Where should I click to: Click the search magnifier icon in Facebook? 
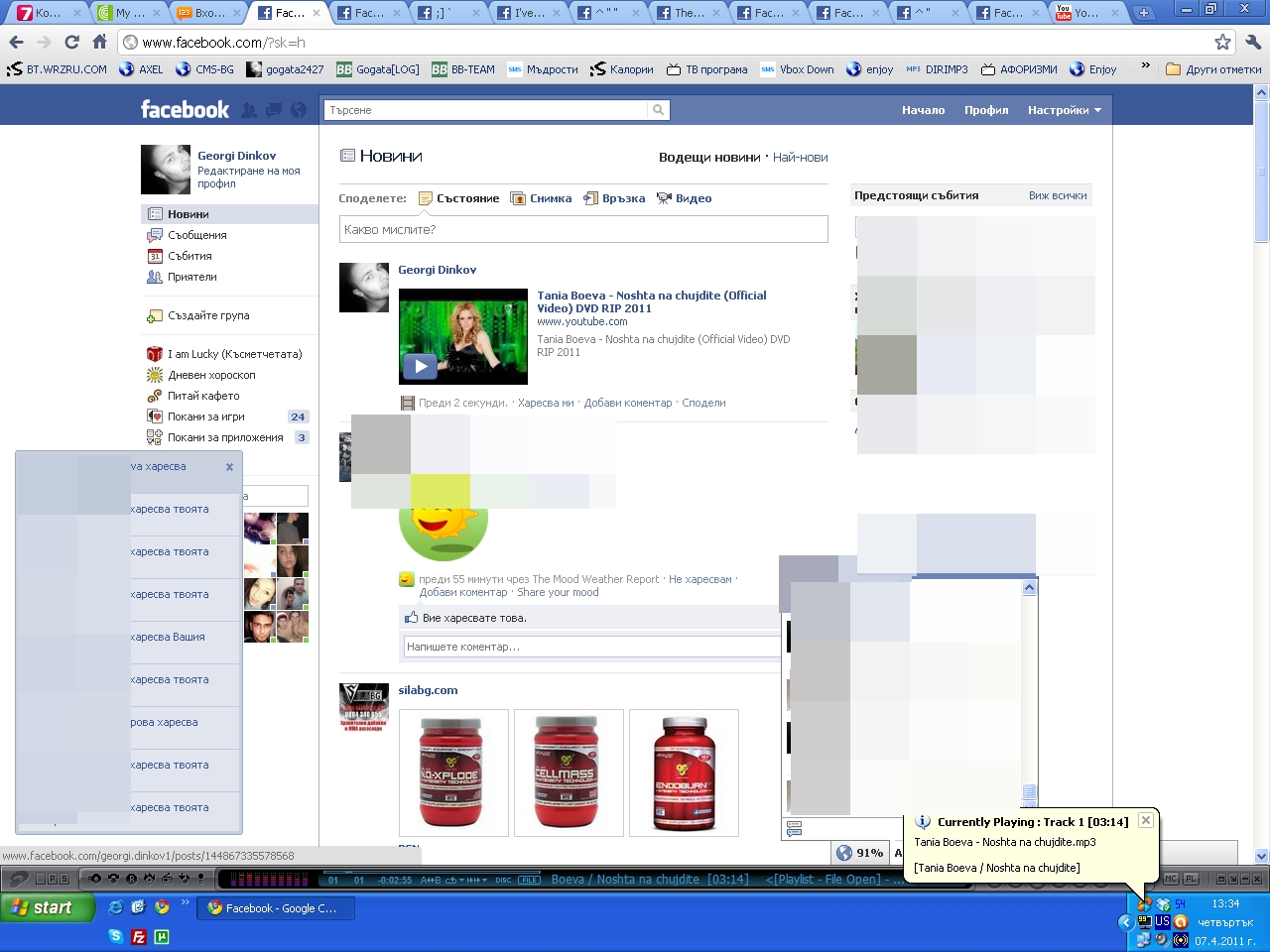[x=658, y=110]
